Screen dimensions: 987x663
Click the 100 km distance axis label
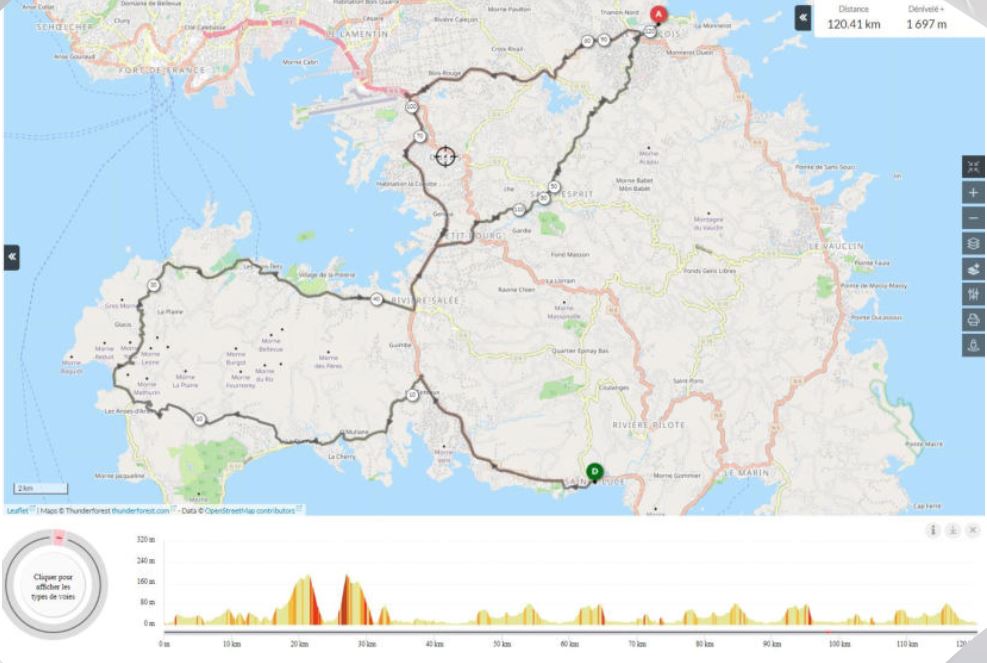tap(839, 644)
